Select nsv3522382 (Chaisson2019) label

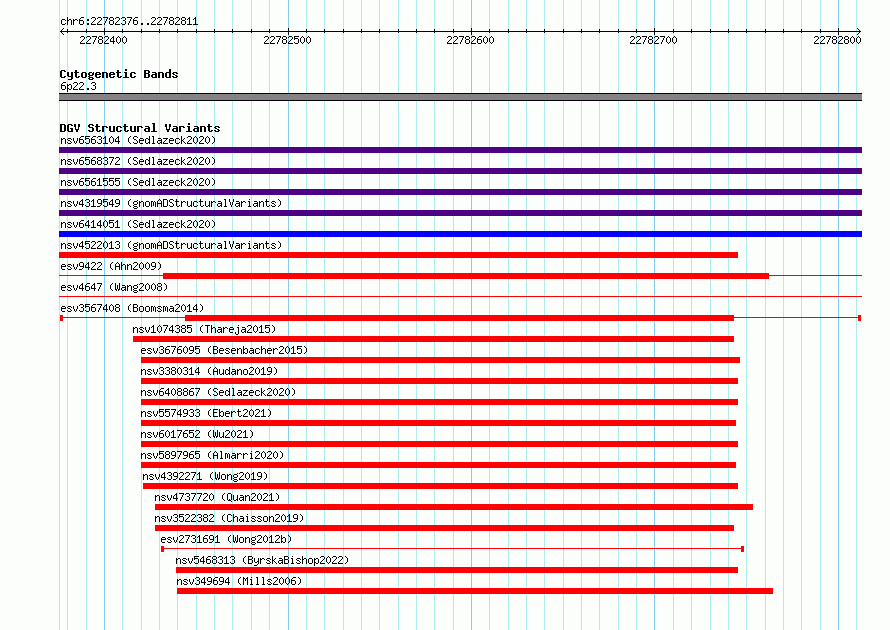(x=229, y=518)
